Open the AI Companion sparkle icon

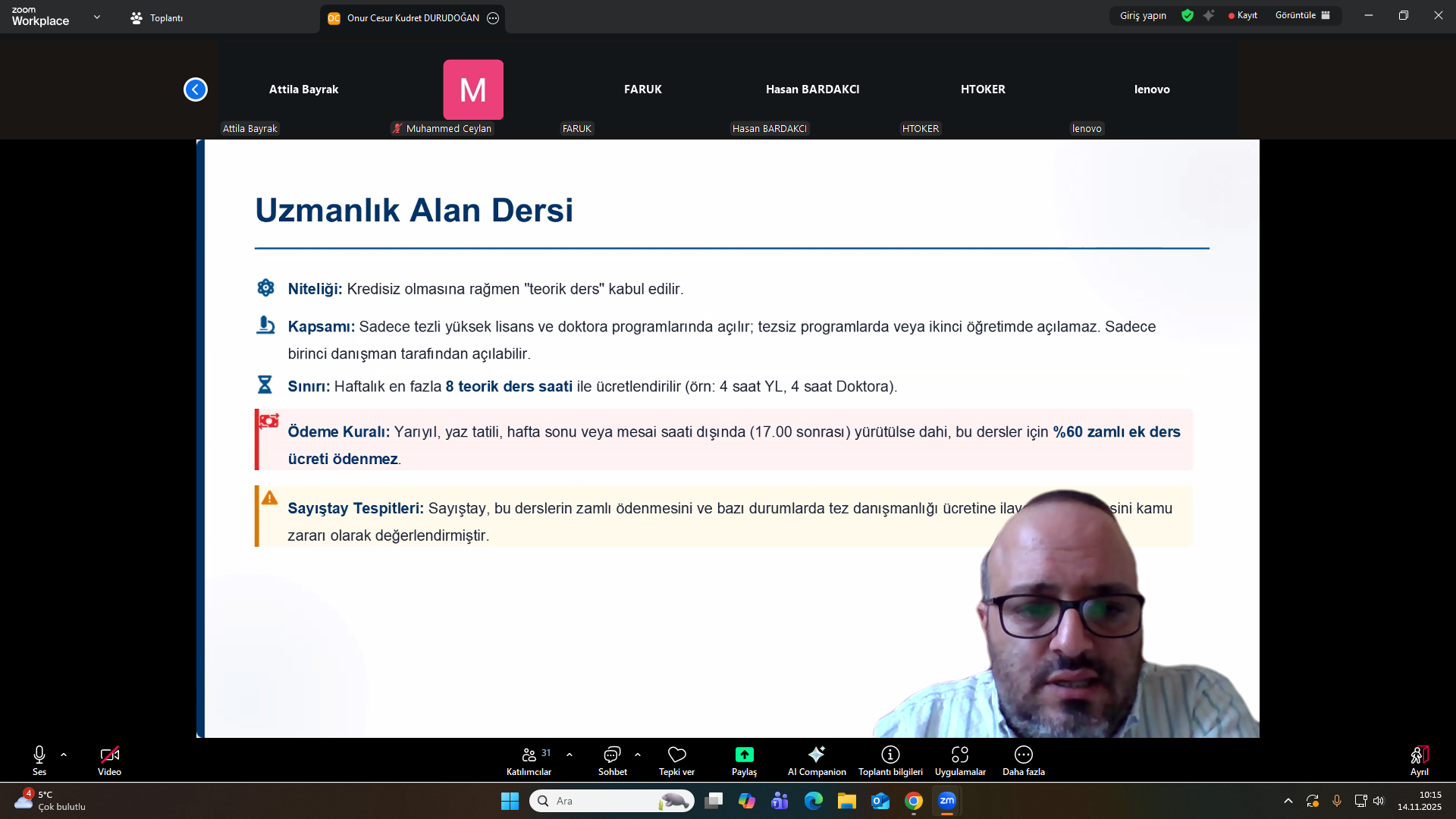[816, 755]
